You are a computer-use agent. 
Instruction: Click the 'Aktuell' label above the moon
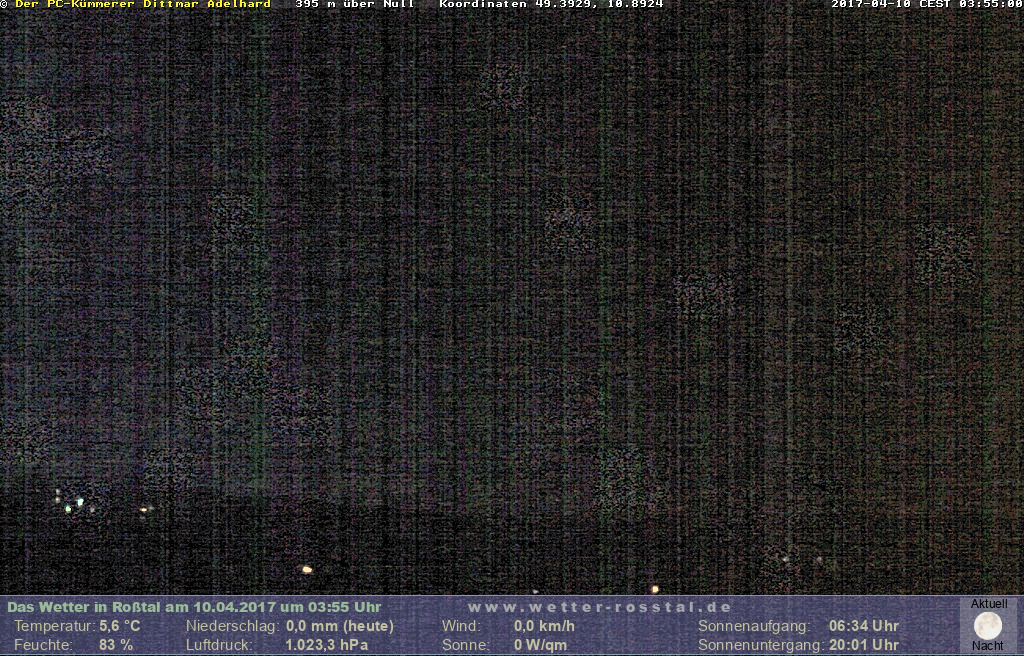988,604
